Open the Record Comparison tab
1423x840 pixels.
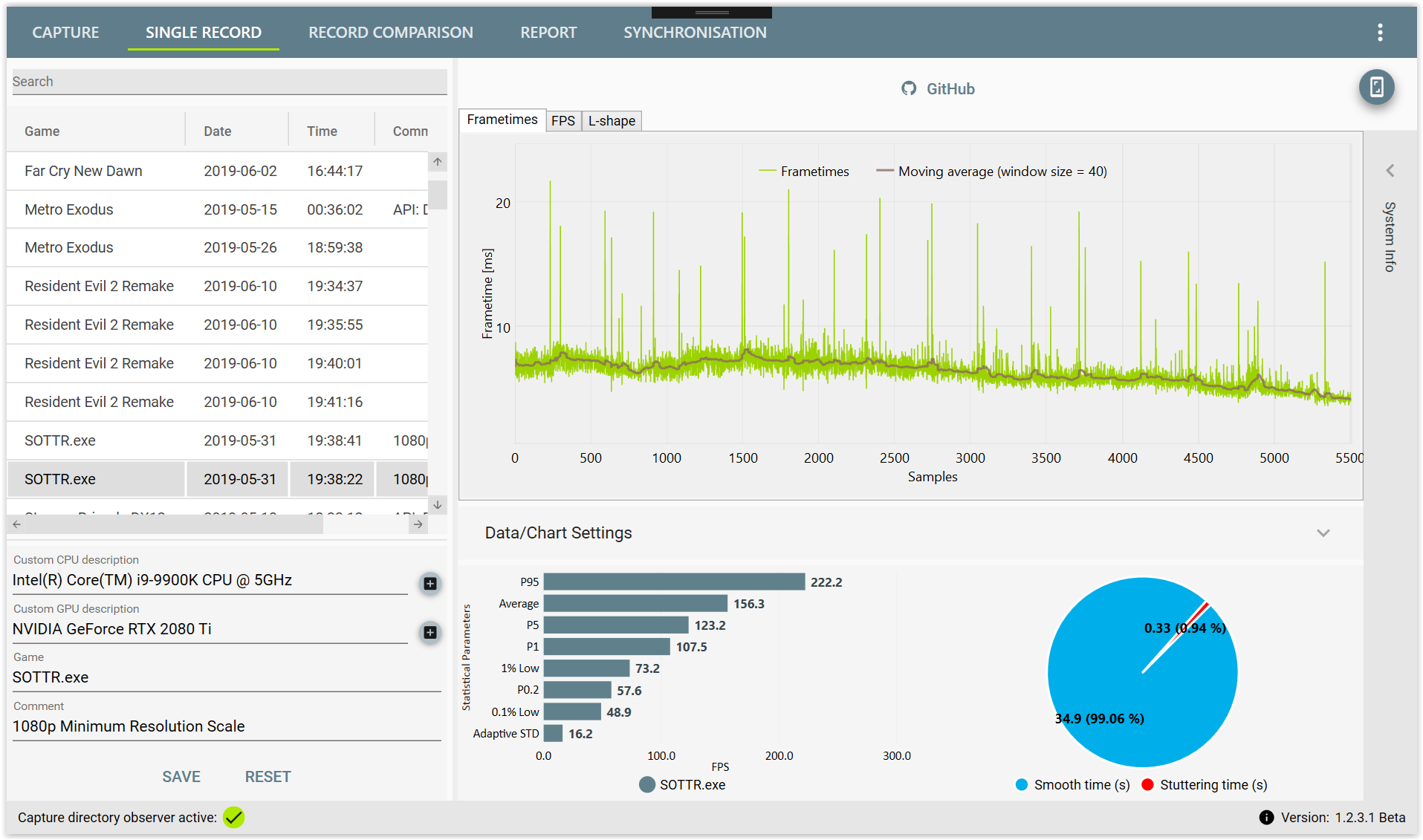tap(391, 33)
